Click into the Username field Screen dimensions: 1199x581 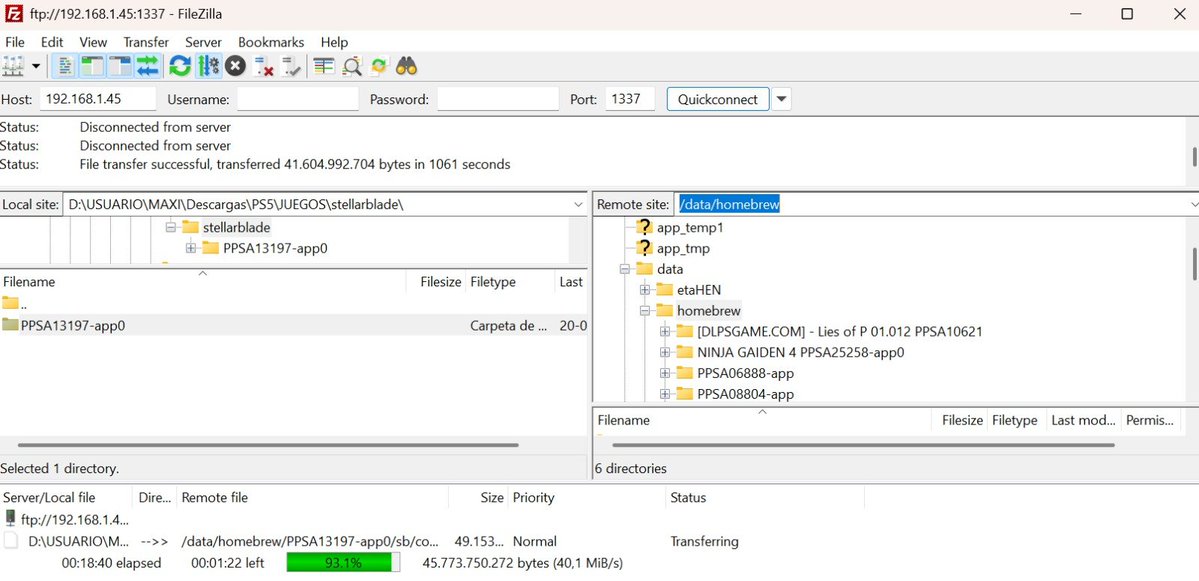click(297, 99)
